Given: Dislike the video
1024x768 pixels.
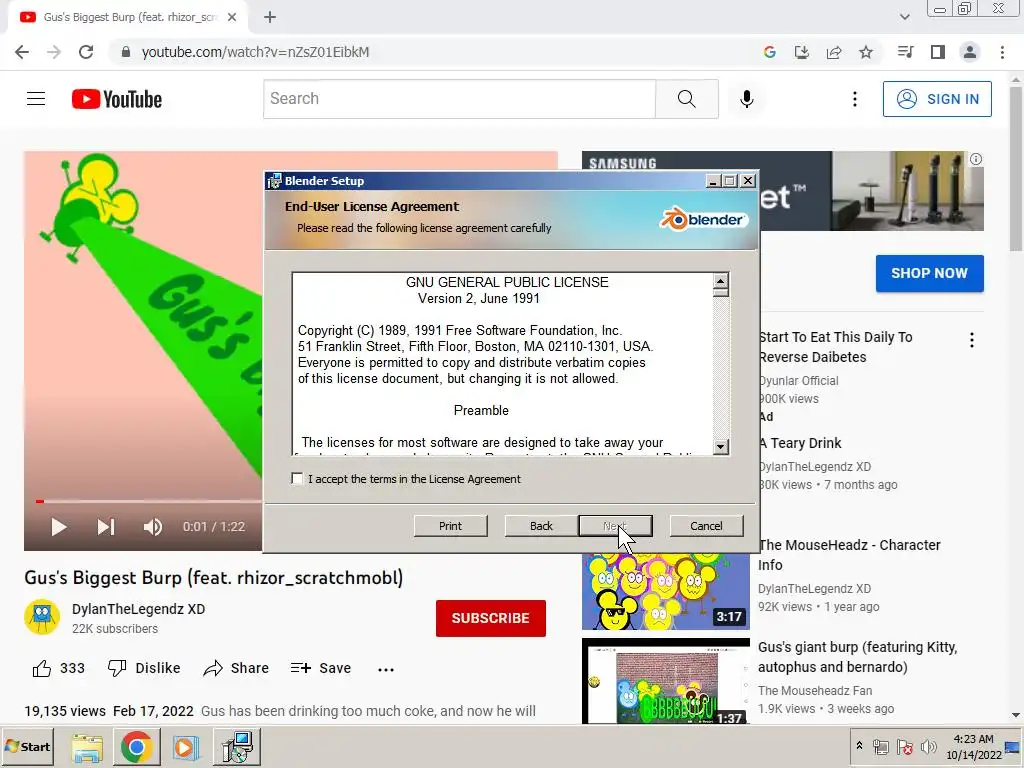Looking at the screenshot, I should (144, 668).
